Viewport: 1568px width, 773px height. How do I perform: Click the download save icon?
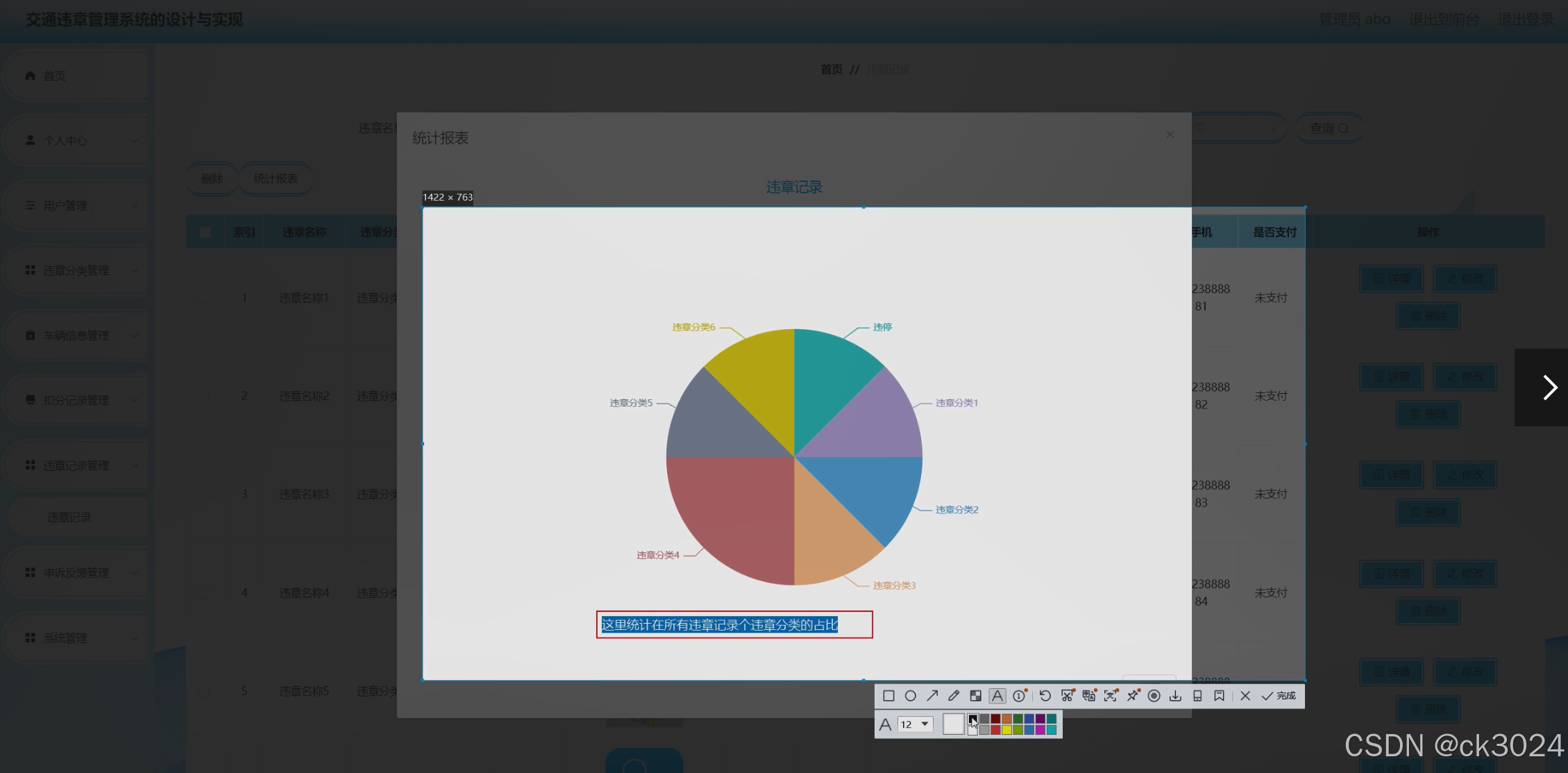coord(1175,696)
